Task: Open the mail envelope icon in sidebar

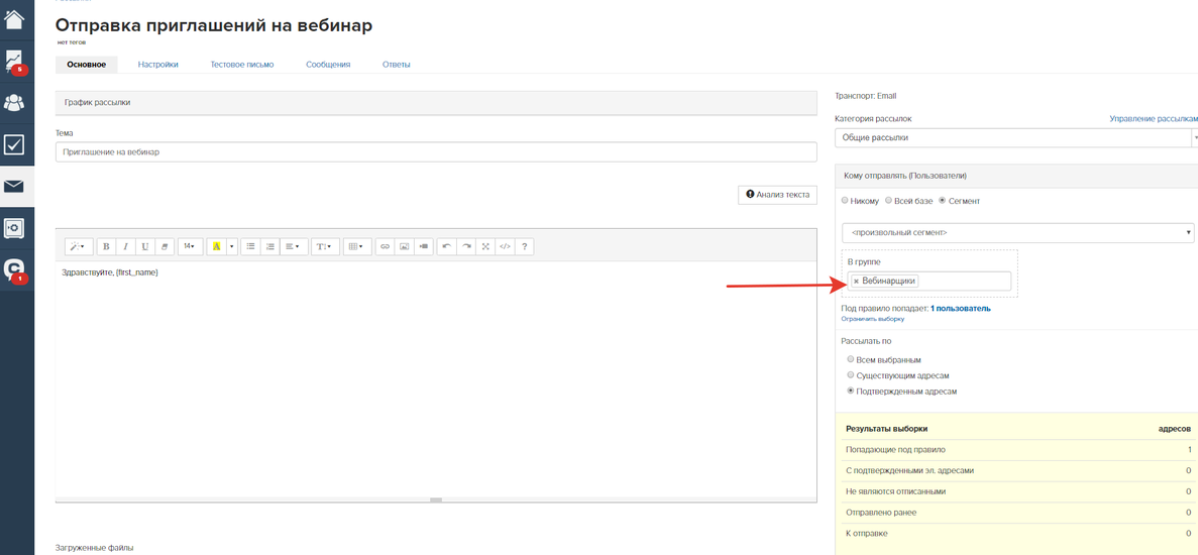Action: [16, 186]
